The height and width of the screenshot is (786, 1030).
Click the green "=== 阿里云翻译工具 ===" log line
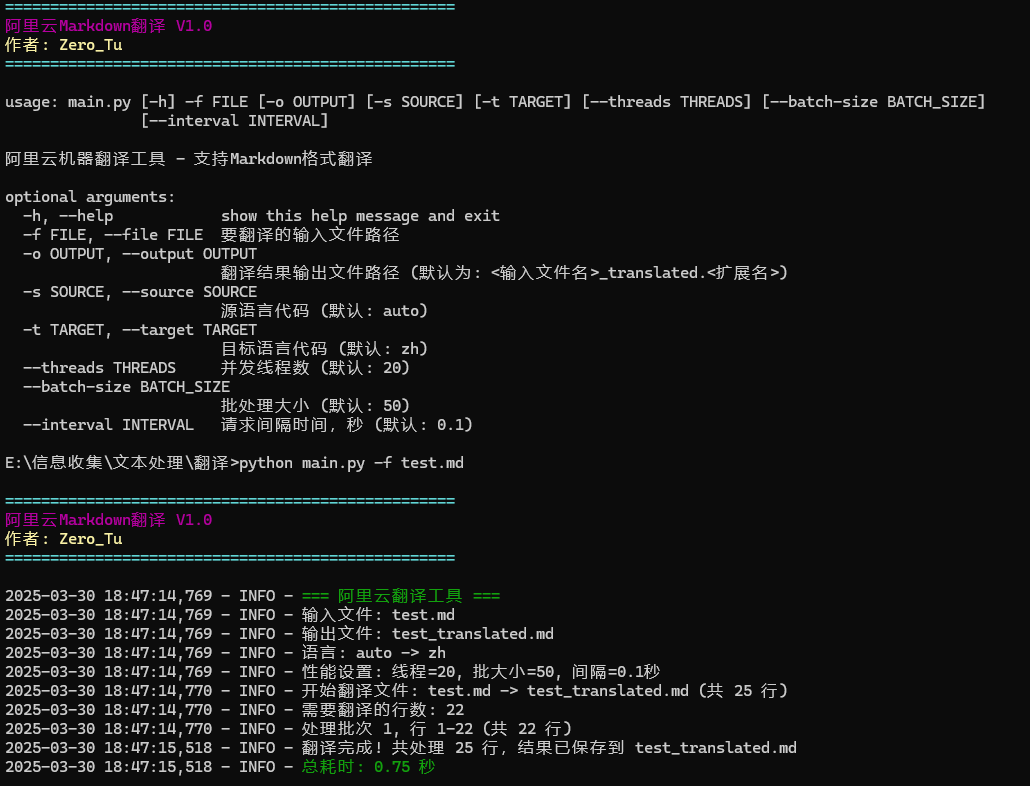(252, 597)
